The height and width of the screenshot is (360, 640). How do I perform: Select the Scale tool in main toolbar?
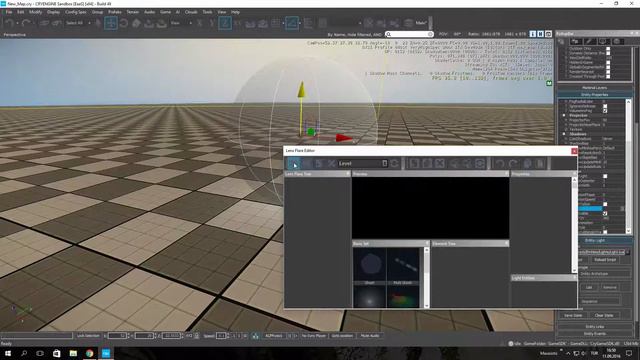(x=136, y=23)
